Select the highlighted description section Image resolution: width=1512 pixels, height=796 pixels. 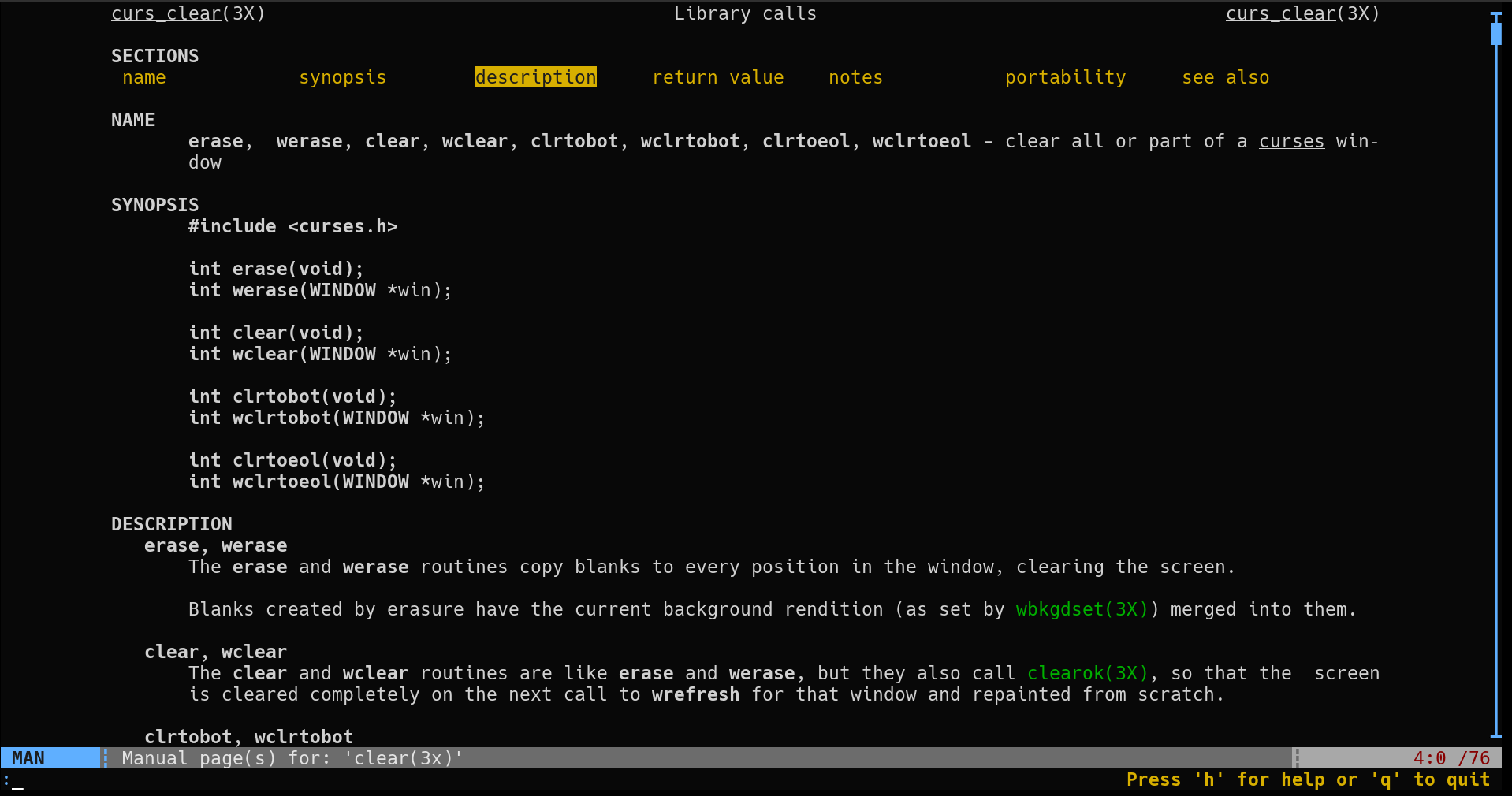535,77
